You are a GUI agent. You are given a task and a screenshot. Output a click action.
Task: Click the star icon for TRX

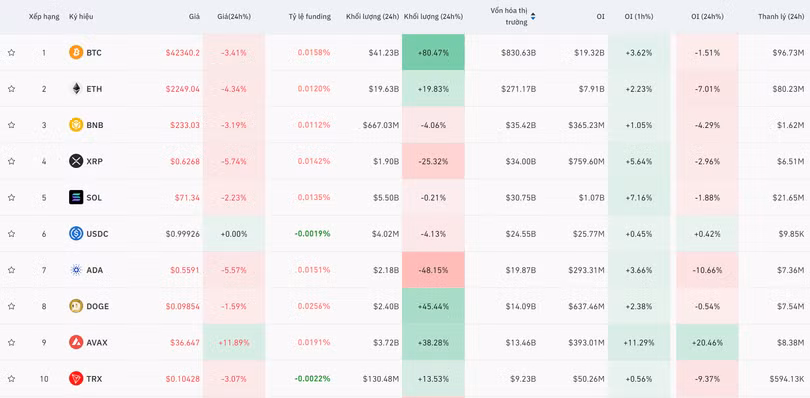pos(11,378)
